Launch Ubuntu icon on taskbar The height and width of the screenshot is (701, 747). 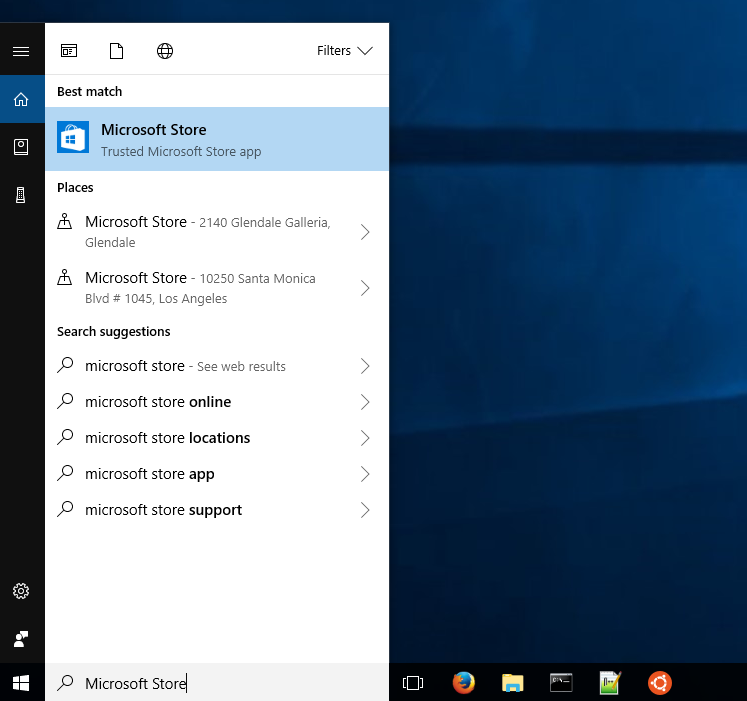(x=660, y=682)
